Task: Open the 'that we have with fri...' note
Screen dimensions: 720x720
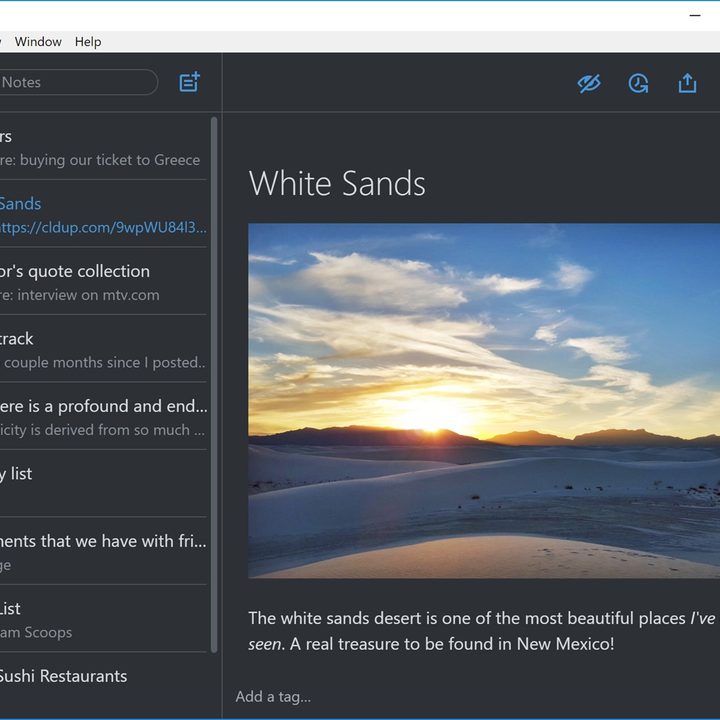Action: (103, 551)
